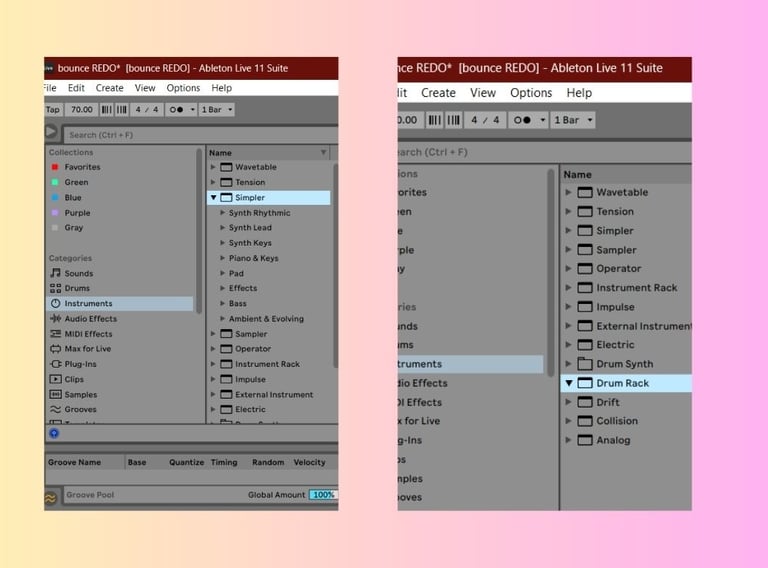Open the Help menu in left window
The height and width of the screenshot is (568, 768).
(221, 88)
